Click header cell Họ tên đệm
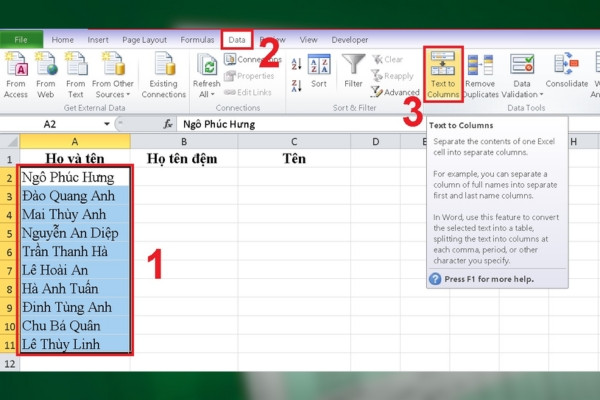The image size is (600, 400). tap(184, 158)
